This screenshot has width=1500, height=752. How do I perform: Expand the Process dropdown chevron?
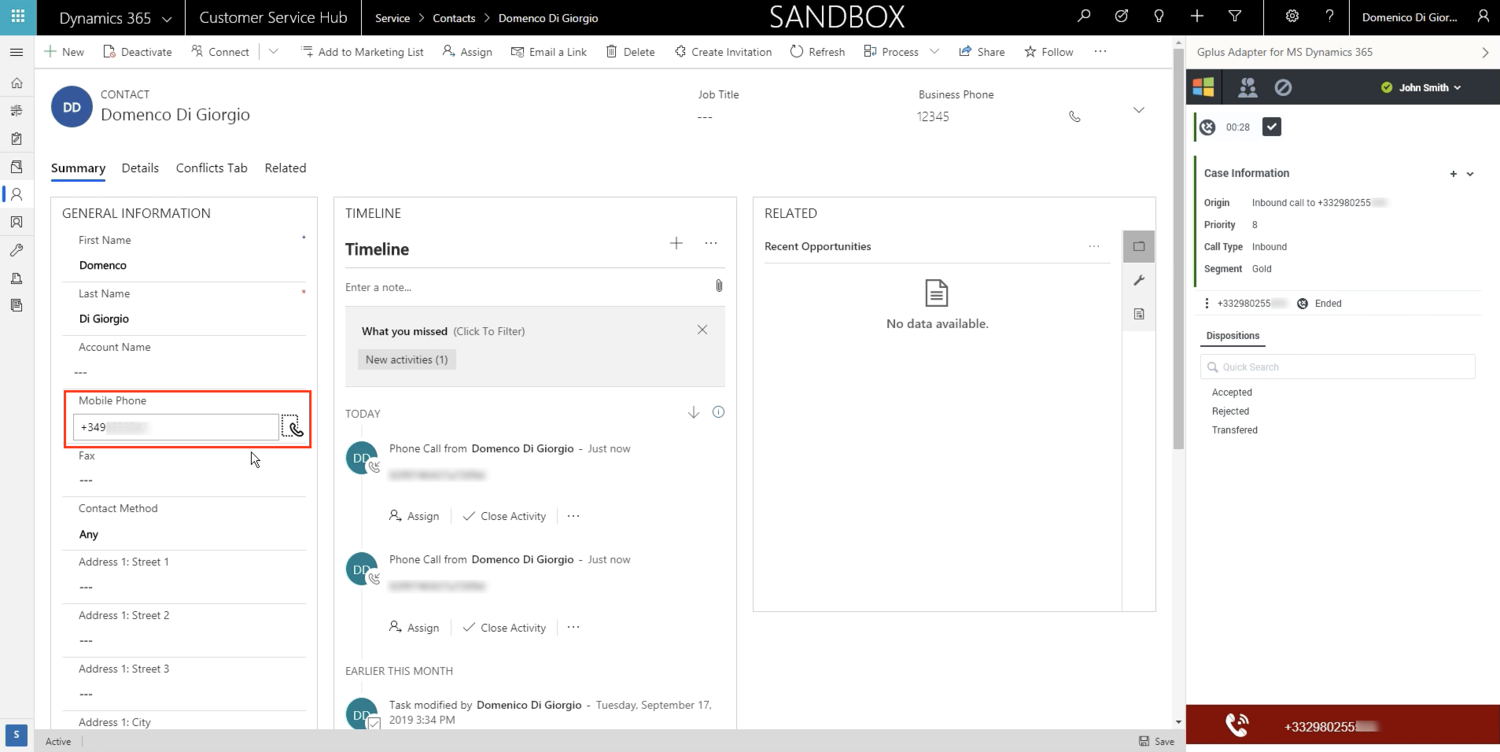point(934,51)
